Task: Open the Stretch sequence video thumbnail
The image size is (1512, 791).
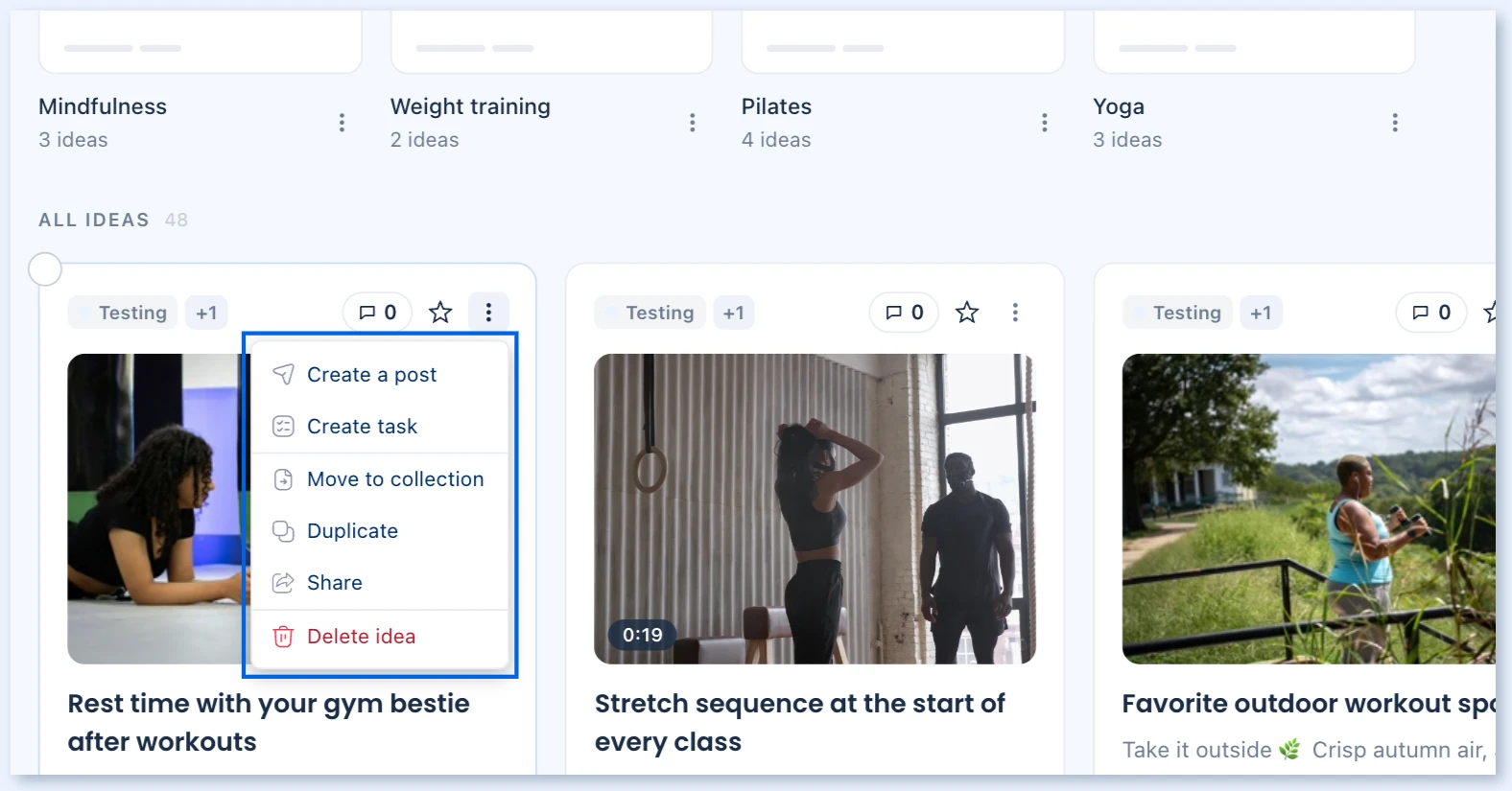Action: pos(815,509)
